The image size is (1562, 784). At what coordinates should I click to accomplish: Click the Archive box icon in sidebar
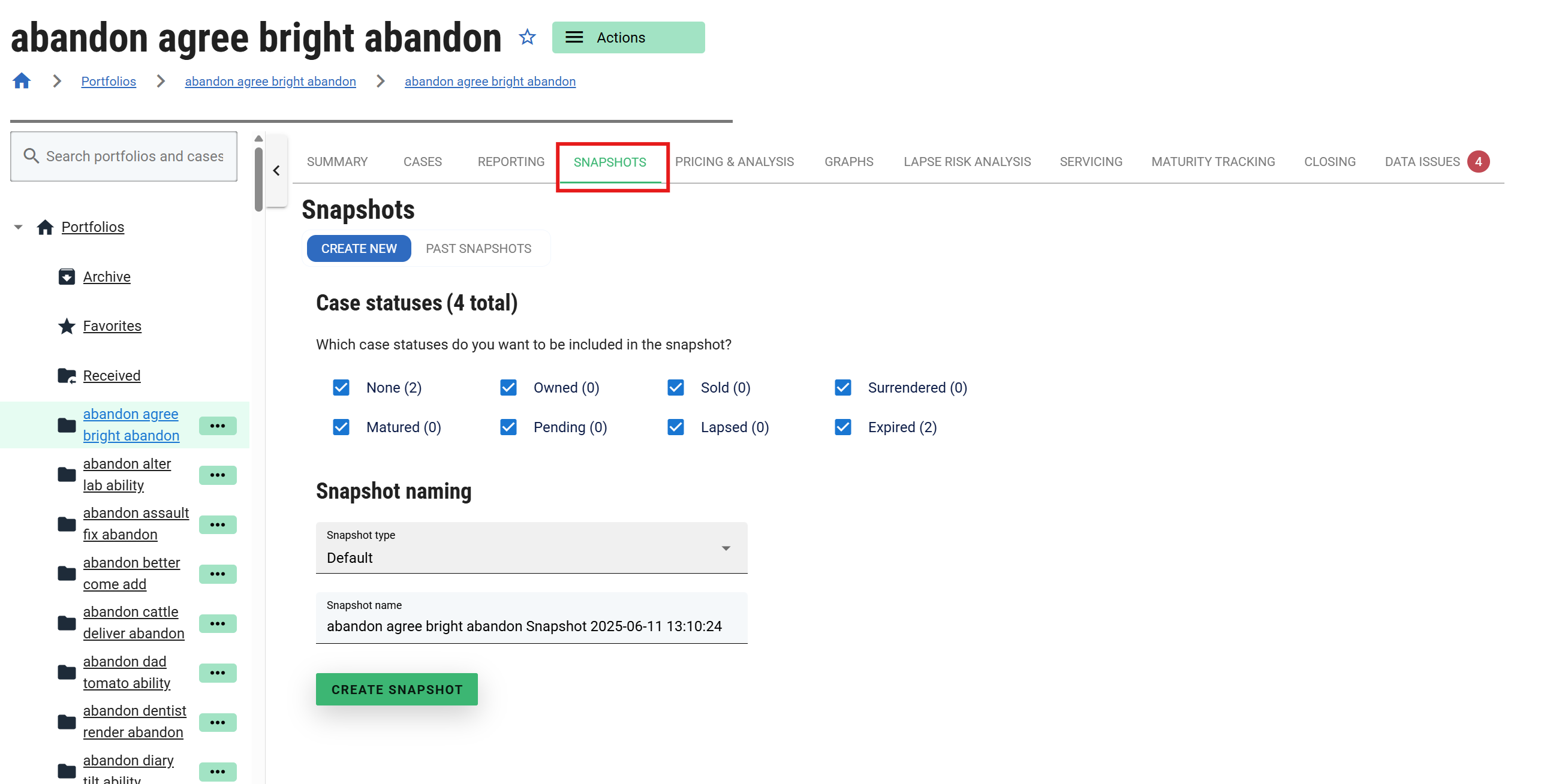(x=67, y=276)
